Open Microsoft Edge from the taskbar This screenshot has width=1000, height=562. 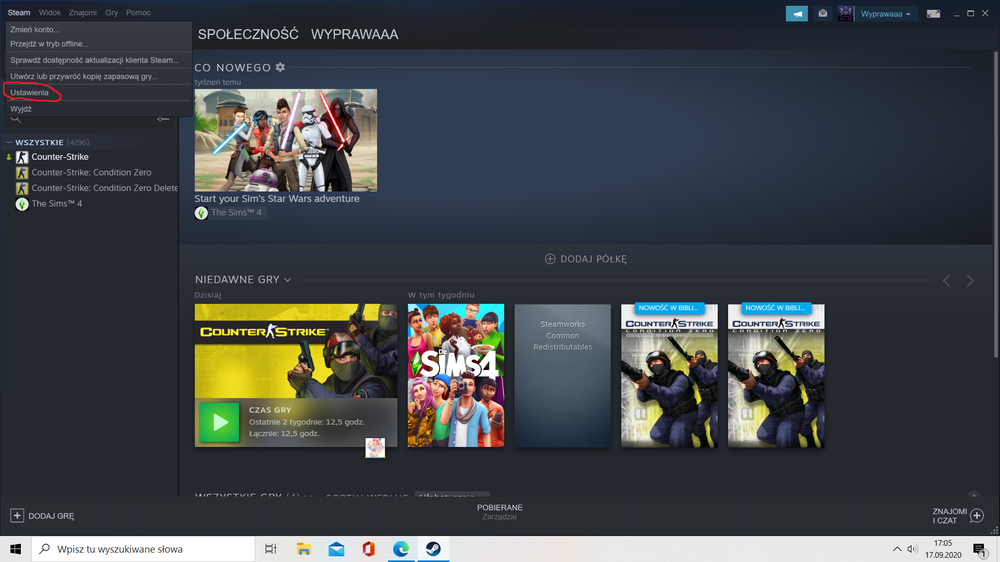[x=401, y=549]
